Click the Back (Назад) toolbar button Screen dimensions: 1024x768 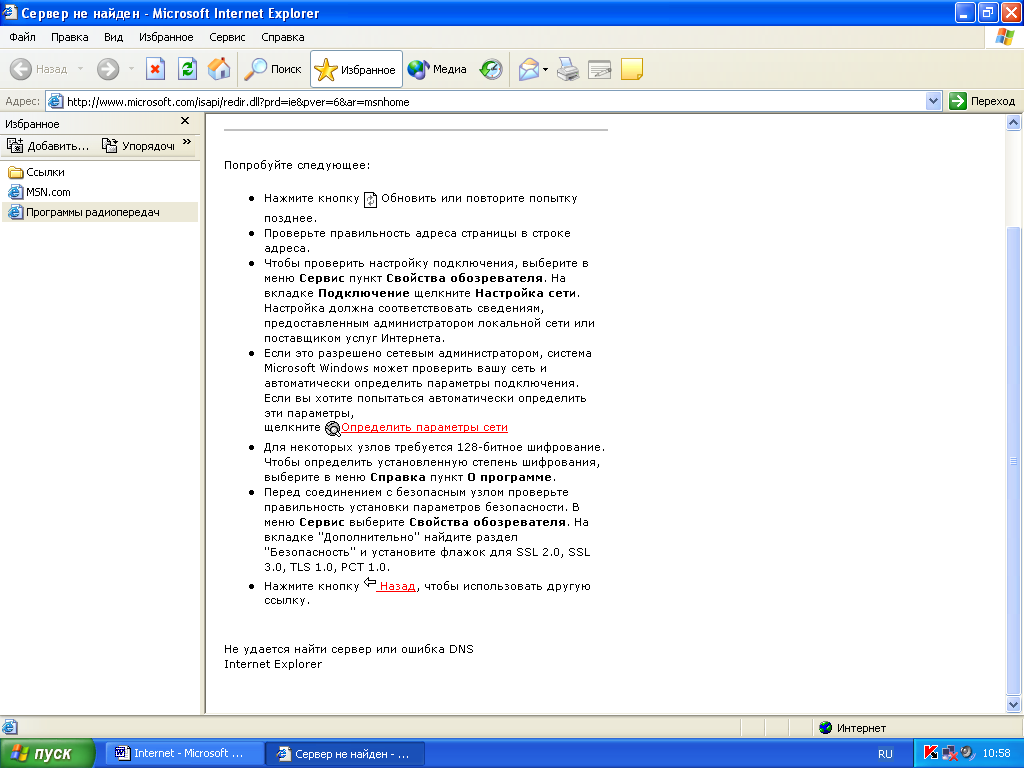(x=39, y=69)
